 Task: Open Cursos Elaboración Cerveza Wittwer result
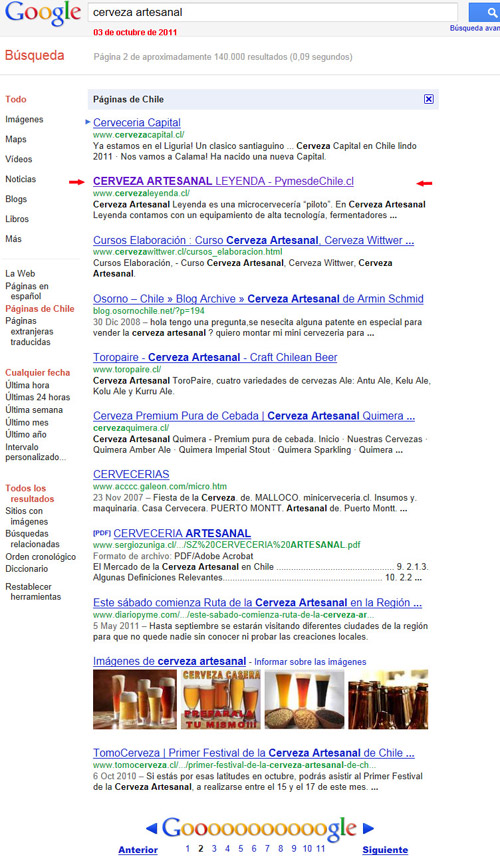click(x=254, y=240)
